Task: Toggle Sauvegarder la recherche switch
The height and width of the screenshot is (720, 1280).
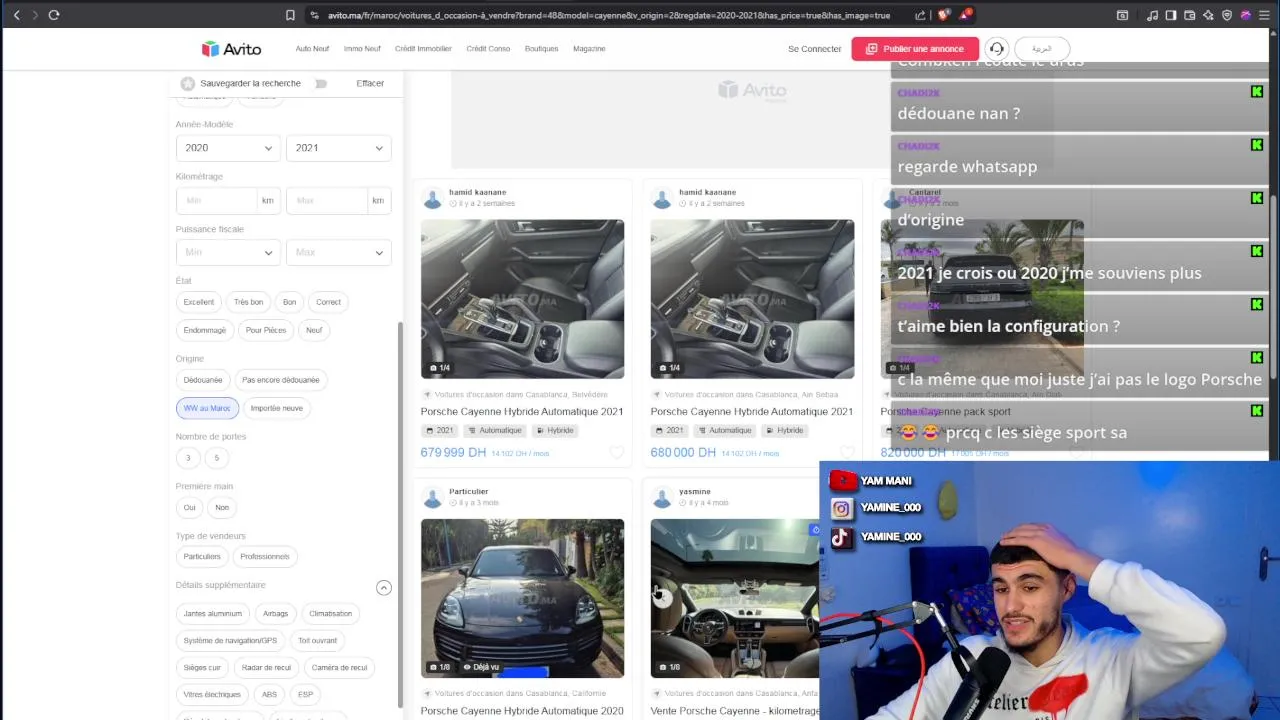Action: pos(320,83)
